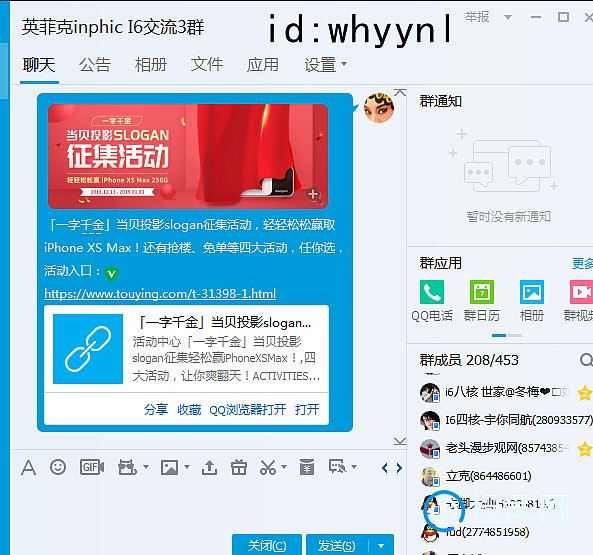Open the 文件 tab
The width and height of the screenshot is (593, 555).
pos(207,65)
